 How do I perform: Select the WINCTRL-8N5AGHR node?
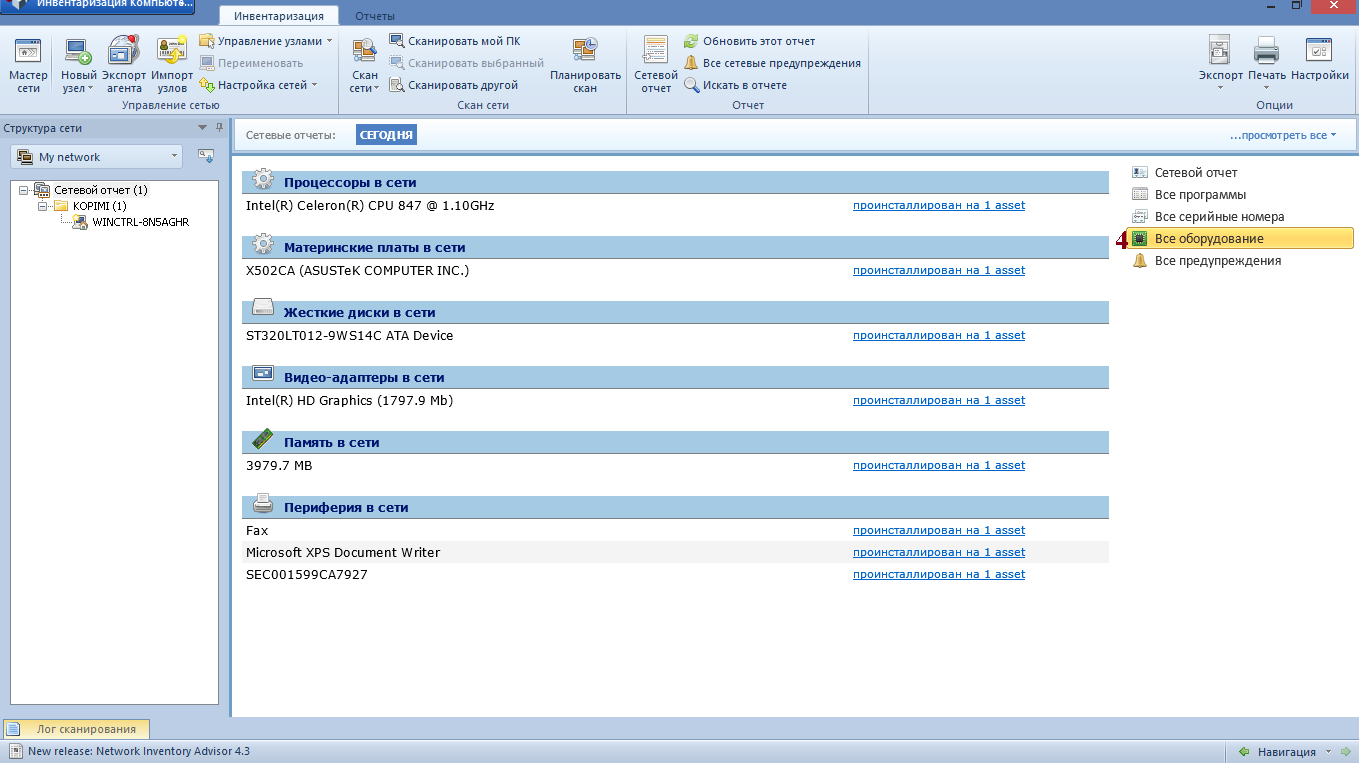coord(140,222)
